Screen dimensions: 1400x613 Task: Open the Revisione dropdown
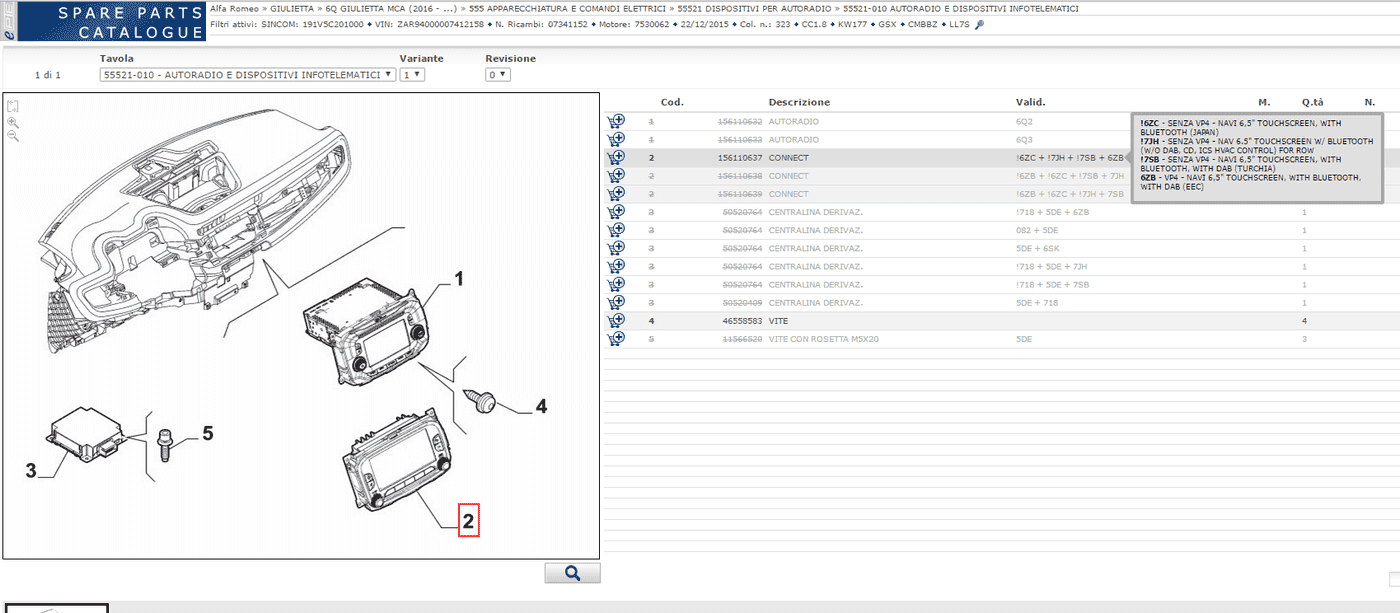[x=498, y=74]
